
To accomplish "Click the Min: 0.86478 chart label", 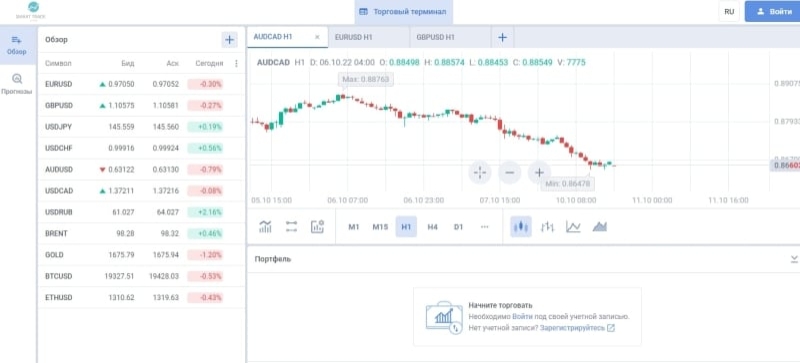I will pyautogui.click(x=568, y=183).
